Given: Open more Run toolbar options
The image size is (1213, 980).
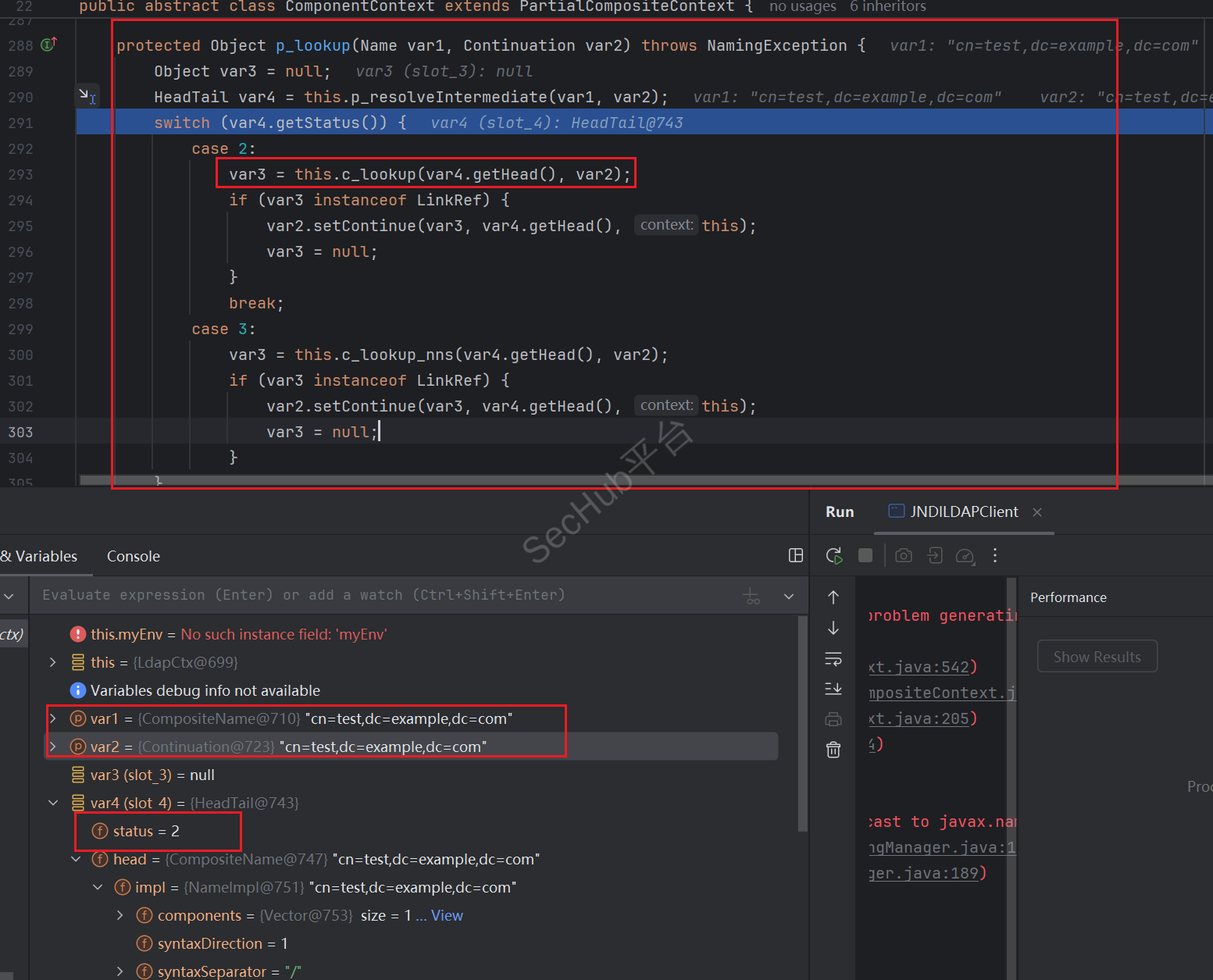Looking at the screenshot, I should [x=994, y=555].
